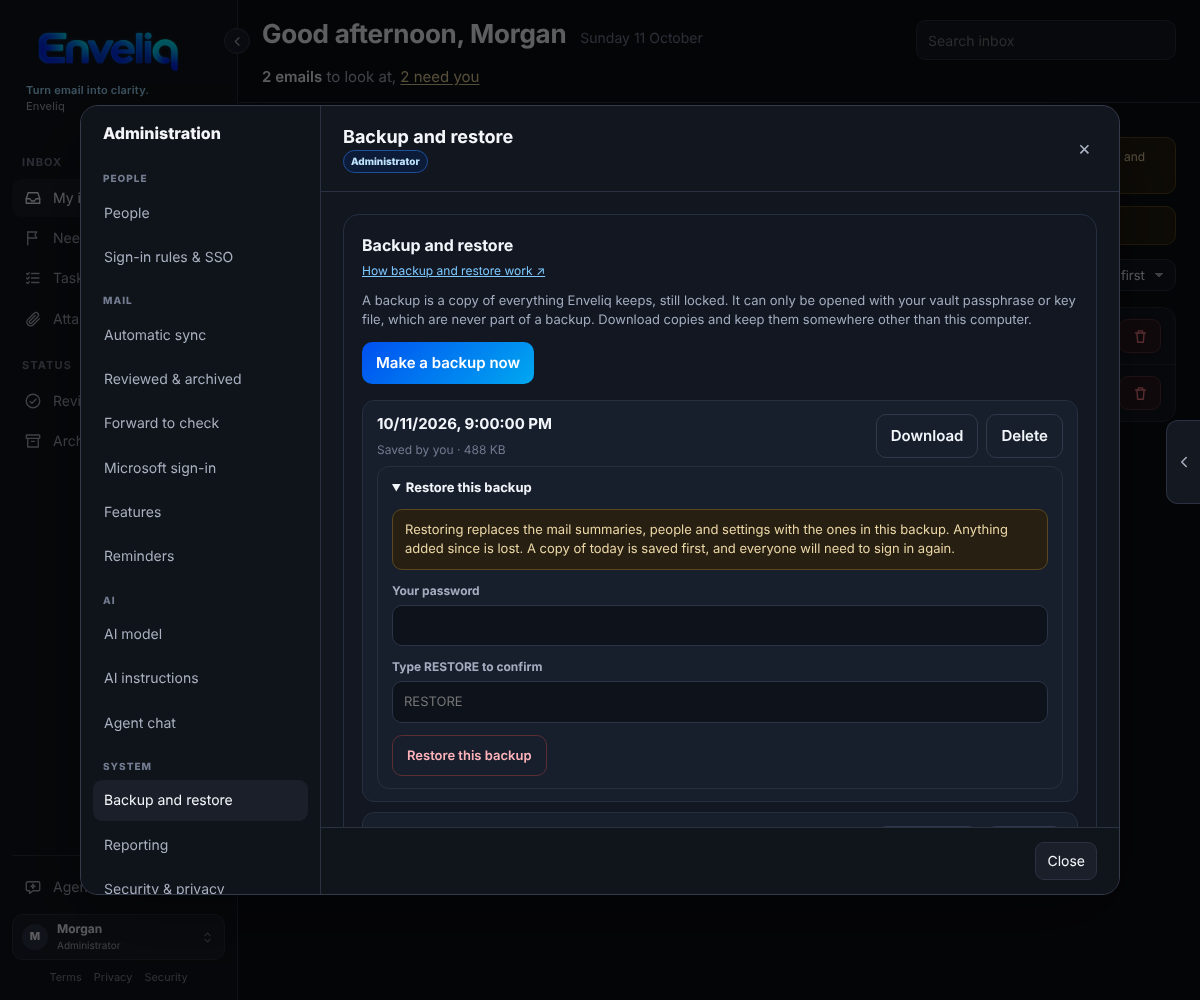Image resolution: width=1200 pixels, height=1000 pixels.
Task: Open AI model settings
Action: point(200,634)
